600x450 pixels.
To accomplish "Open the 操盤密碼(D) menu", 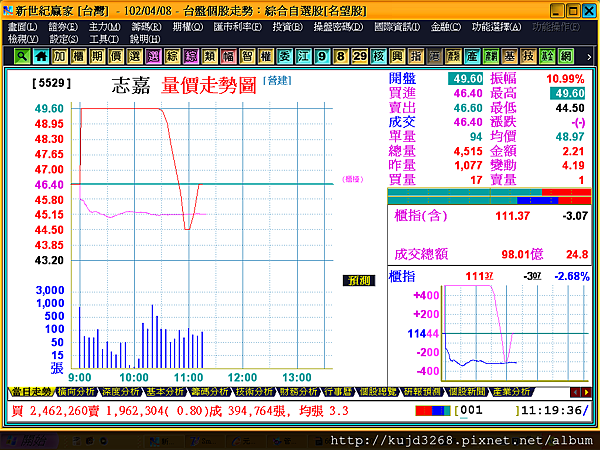I will click(338, 27).
